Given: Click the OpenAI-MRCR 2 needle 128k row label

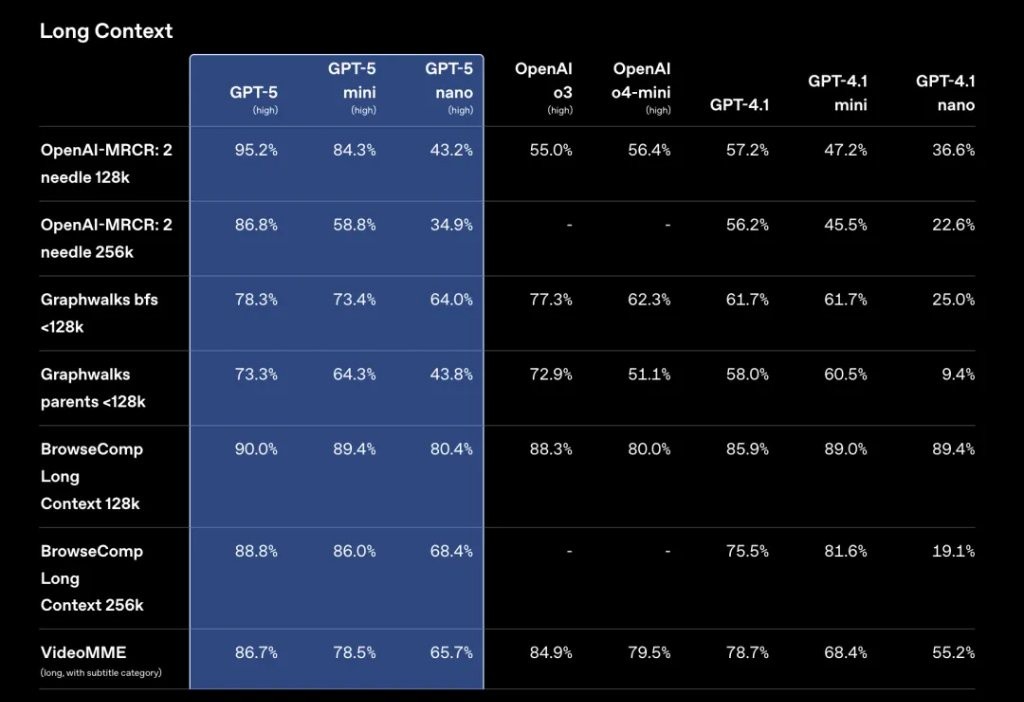Looking at the screenshot, I should (106, 163).
